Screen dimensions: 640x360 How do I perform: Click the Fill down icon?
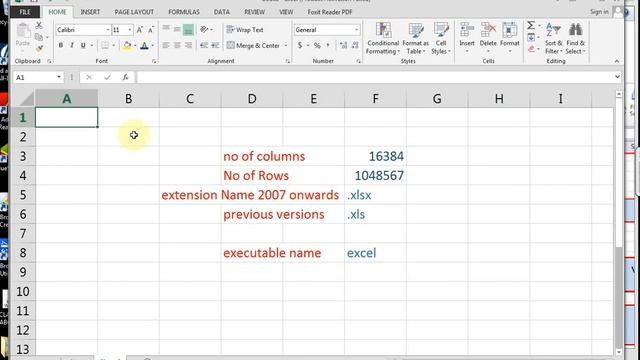[531, 38]
